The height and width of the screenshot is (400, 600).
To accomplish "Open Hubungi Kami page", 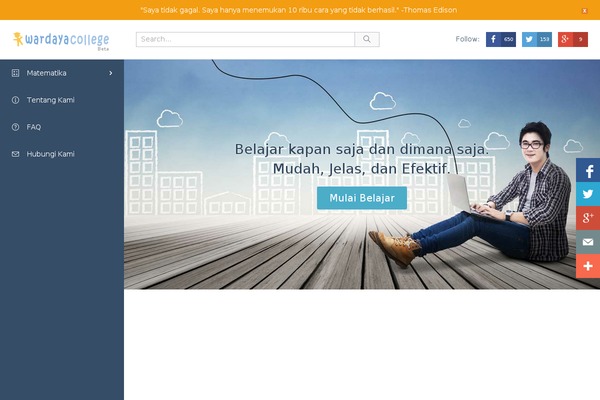I will [62, 154].
